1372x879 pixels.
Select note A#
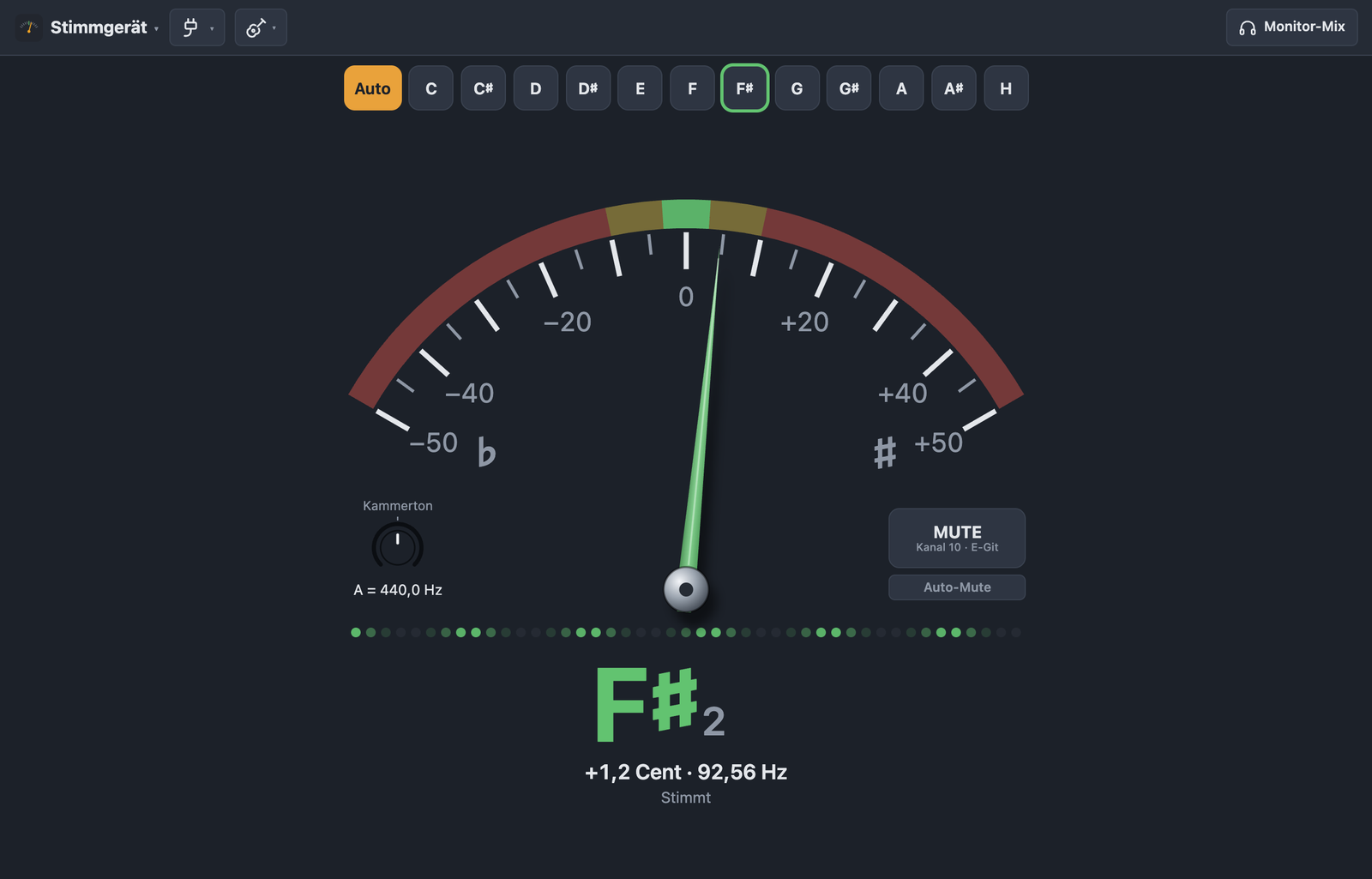click(x=954, y=88)
